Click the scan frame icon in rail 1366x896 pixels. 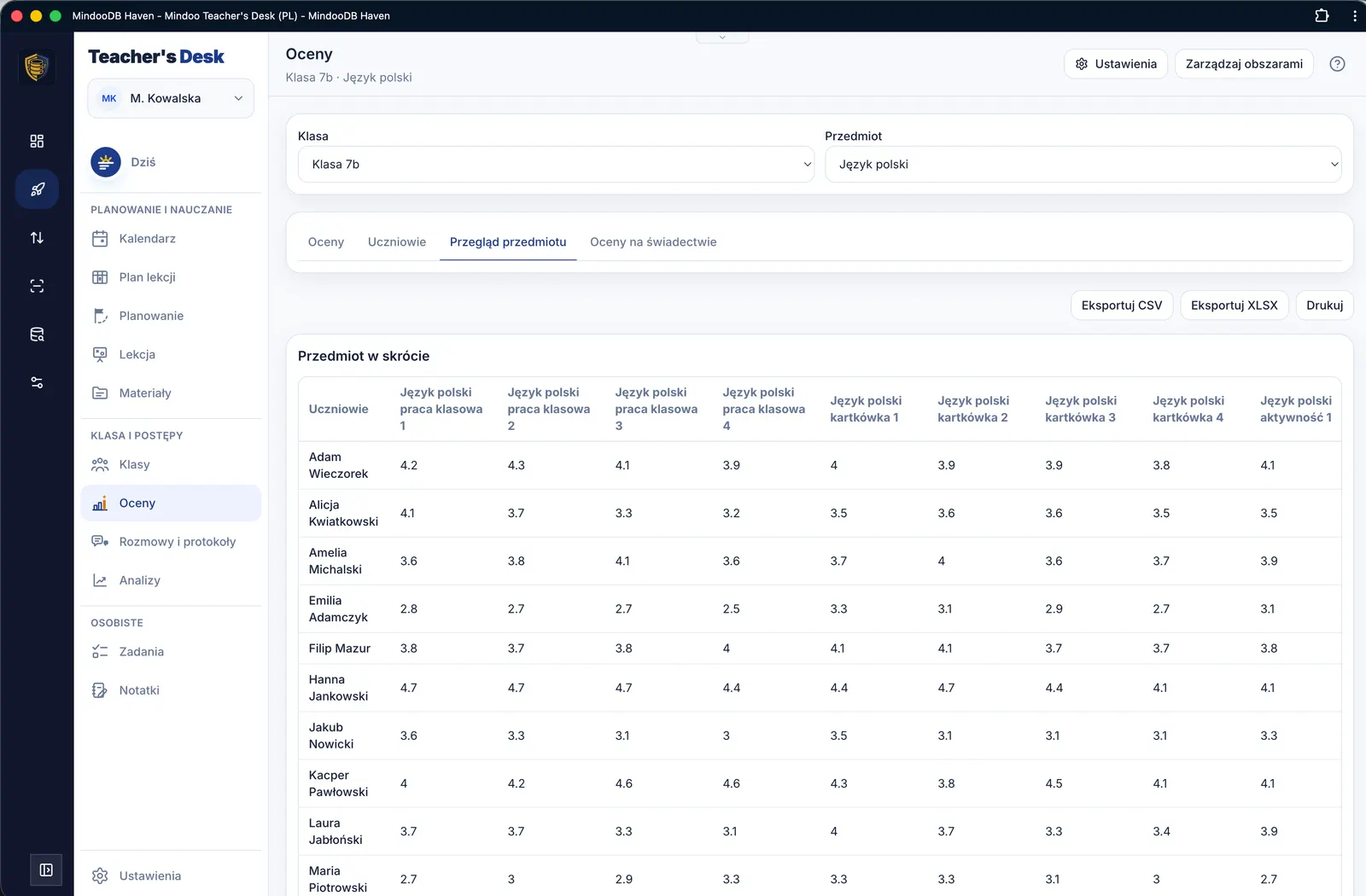(37, 286)
